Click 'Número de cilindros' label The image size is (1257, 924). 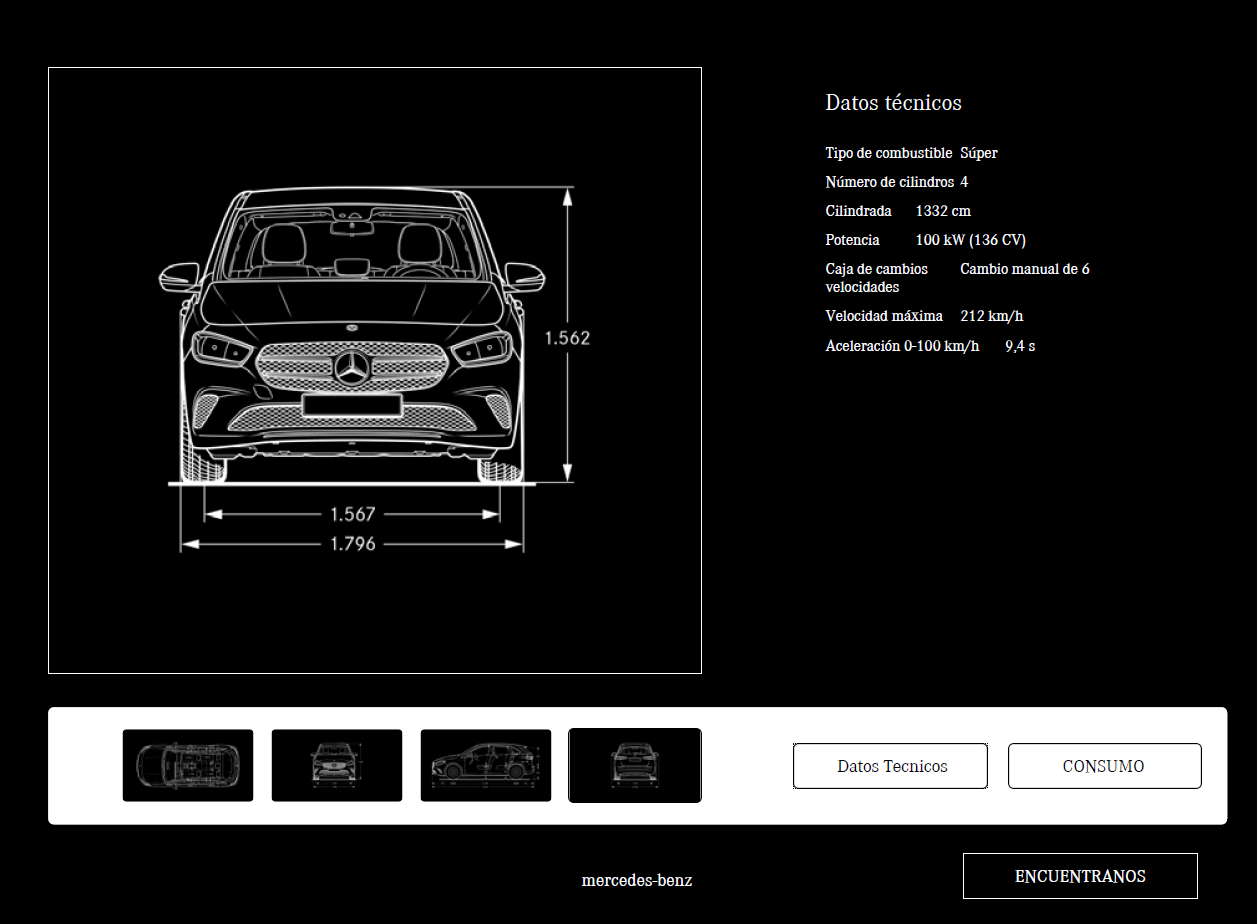click(x=889, y=182)
